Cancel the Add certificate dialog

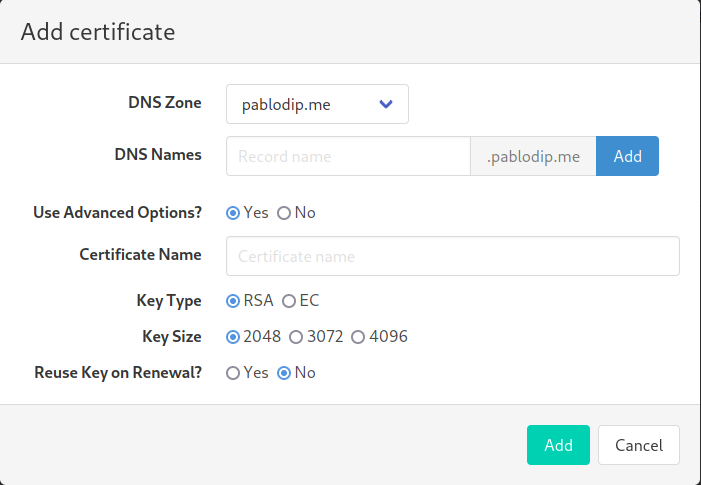(639, 445)
